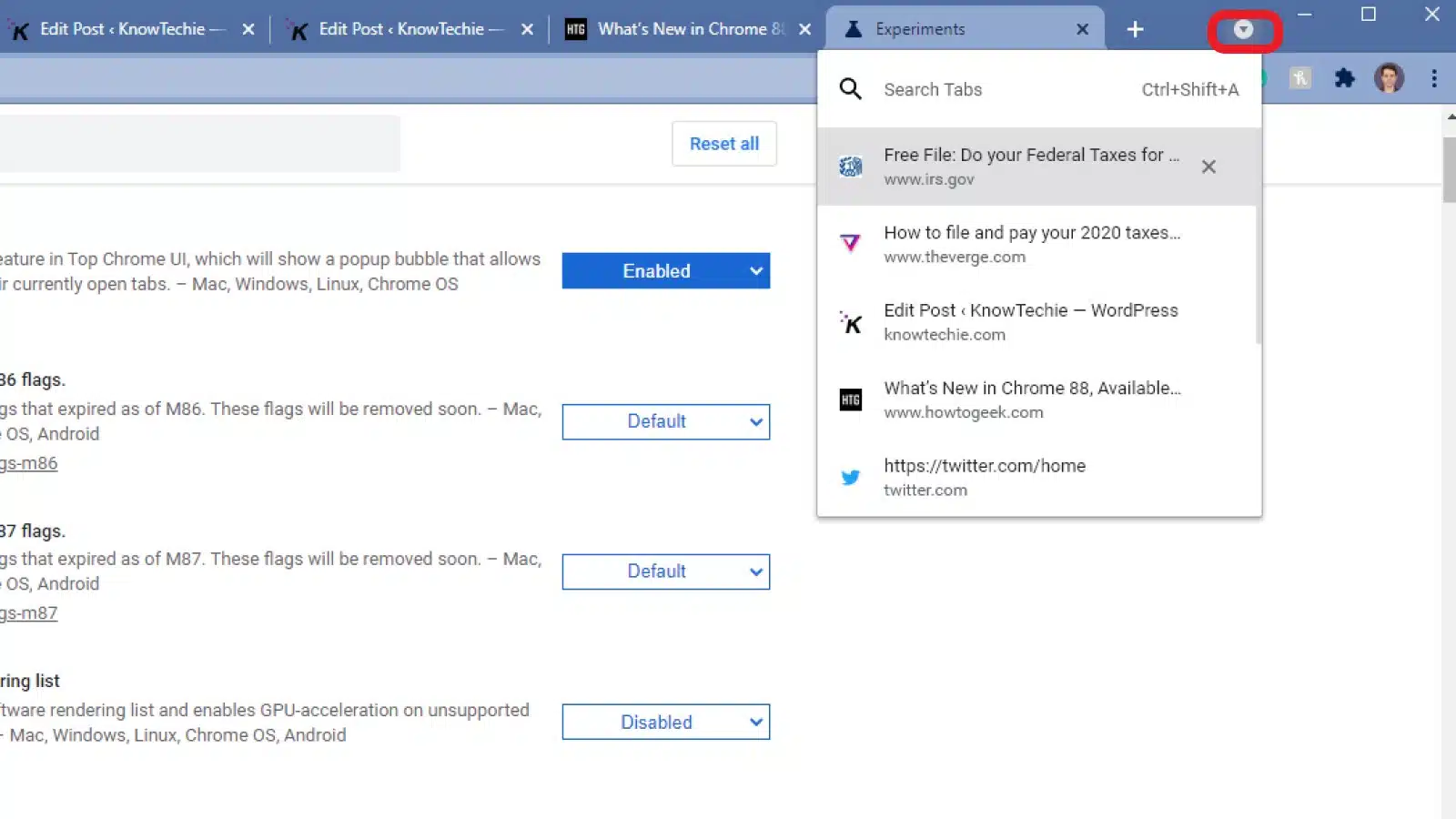Click the IRS favicon beside Free File entry

[850, 167]
